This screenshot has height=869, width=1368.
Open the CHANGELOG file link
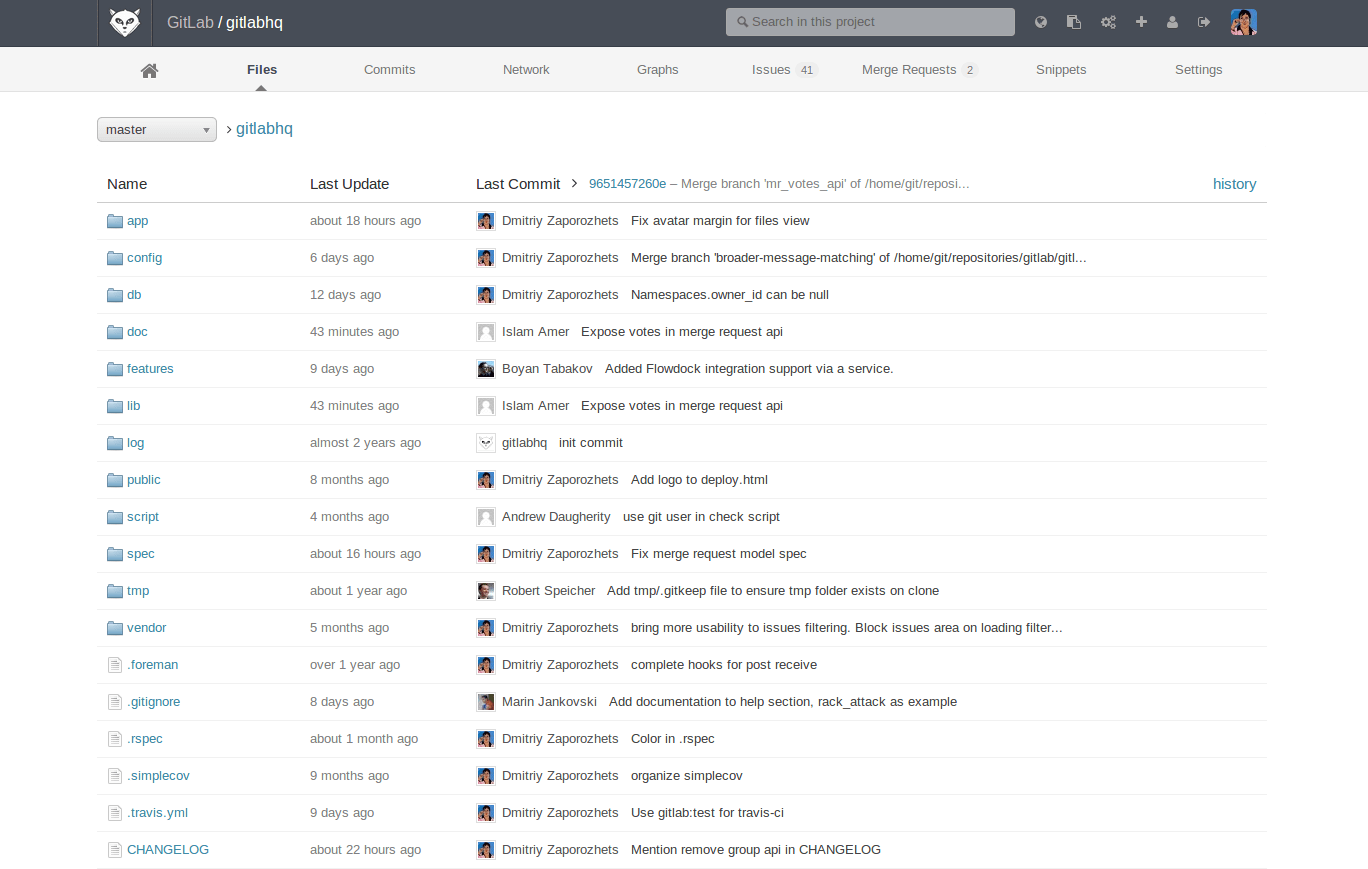pyautogui.click(x=168, y=850)
